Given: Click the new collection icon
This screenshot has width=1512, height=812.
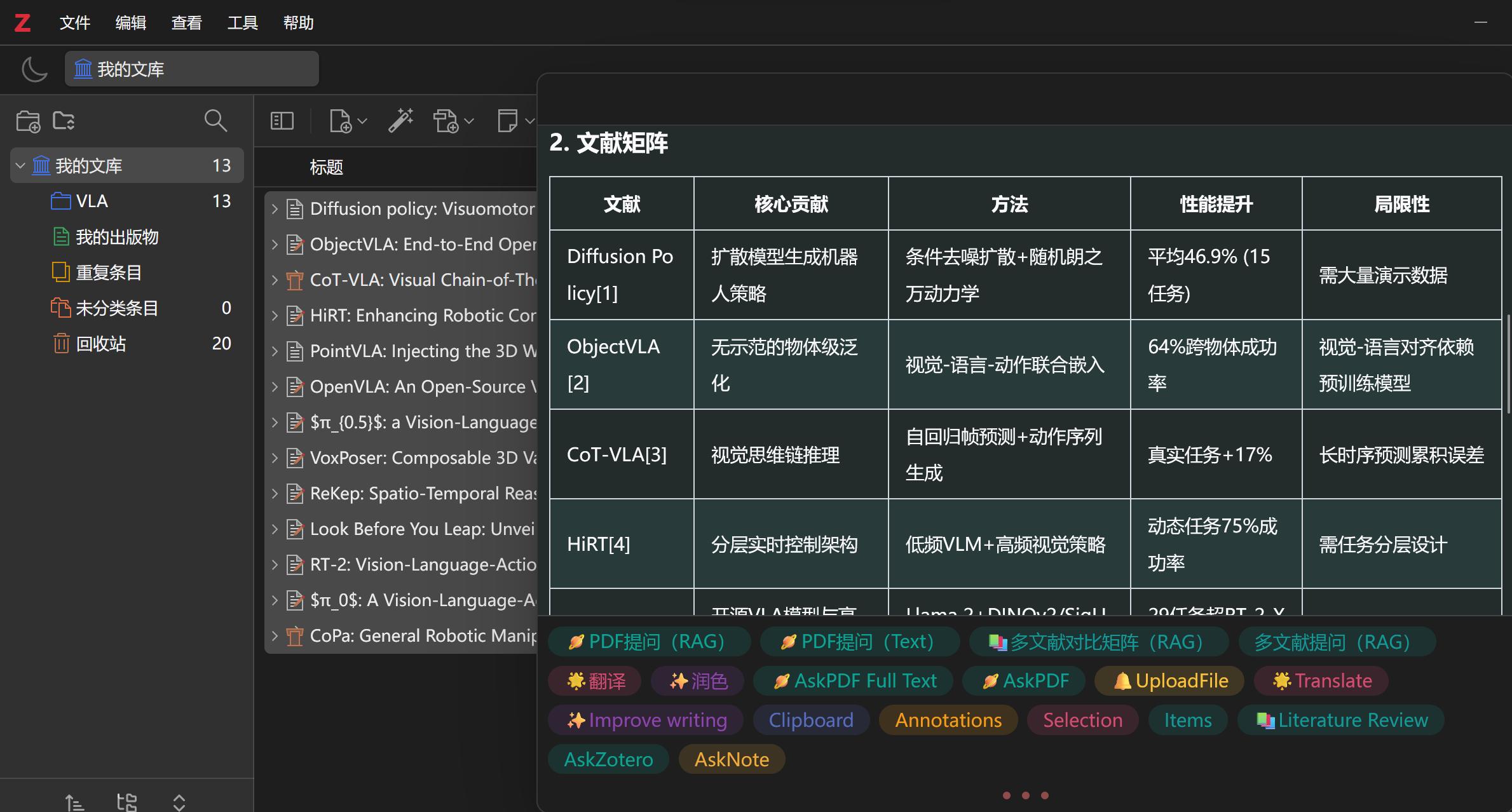Looking at the screenshot, I should click(28, 121).
